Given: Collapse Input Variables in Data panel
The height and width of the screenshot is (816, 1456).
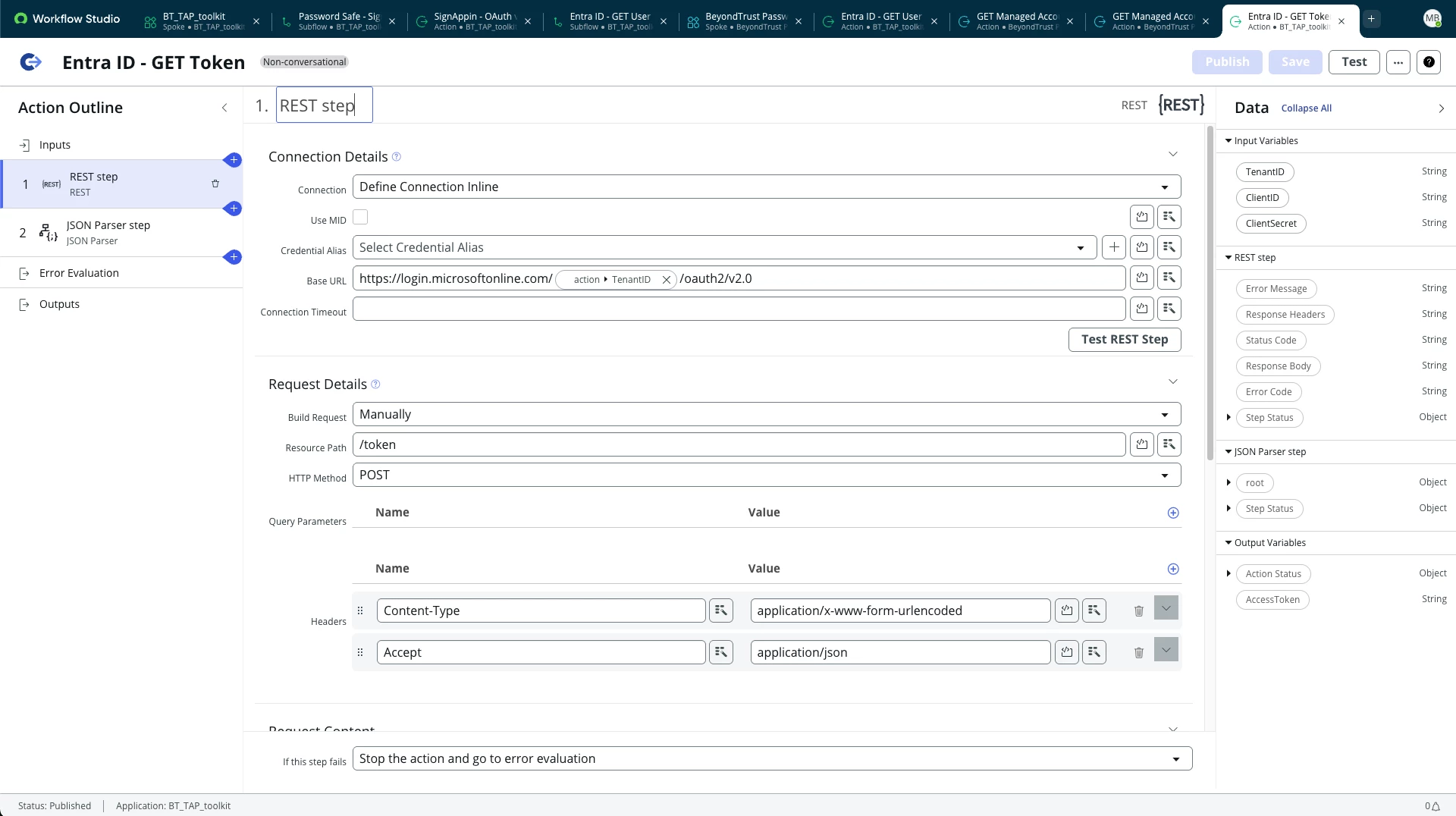Looking at the screenshot, I should point(1228,141).
